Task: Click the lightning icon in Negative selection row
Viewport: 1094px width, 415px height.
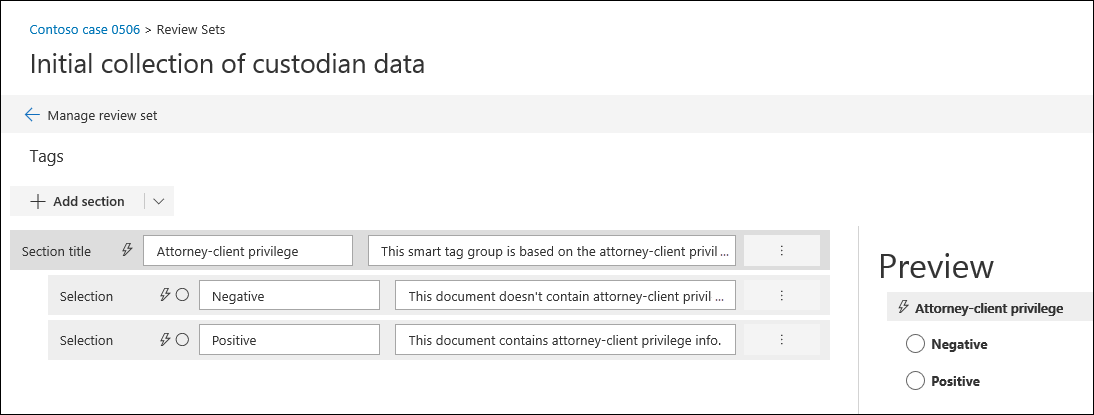Action: click(165, 296)
